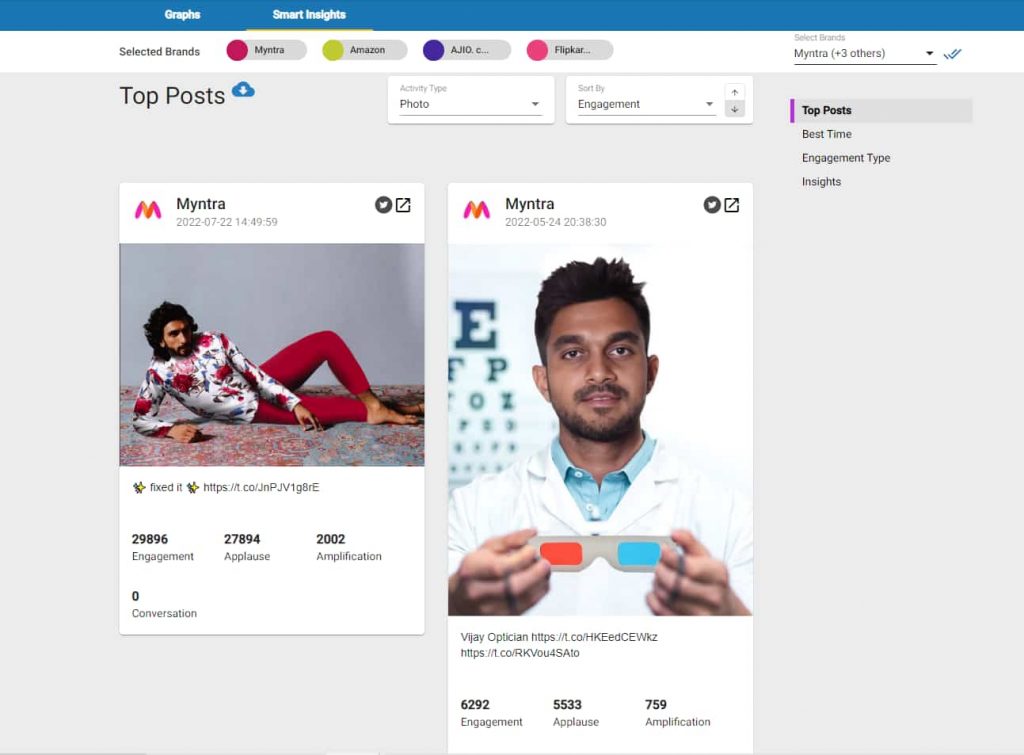
Task: Go to Best Time section
Action: 827,134
